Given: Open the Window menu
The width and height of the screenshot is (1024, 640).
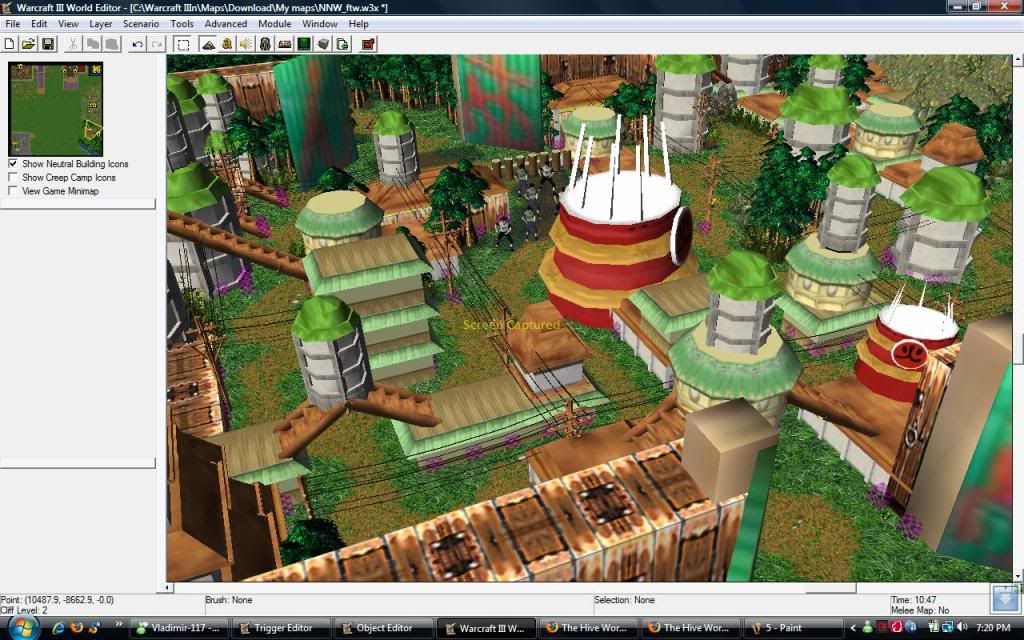Looking at the screenshot, I should pos(320,24).
